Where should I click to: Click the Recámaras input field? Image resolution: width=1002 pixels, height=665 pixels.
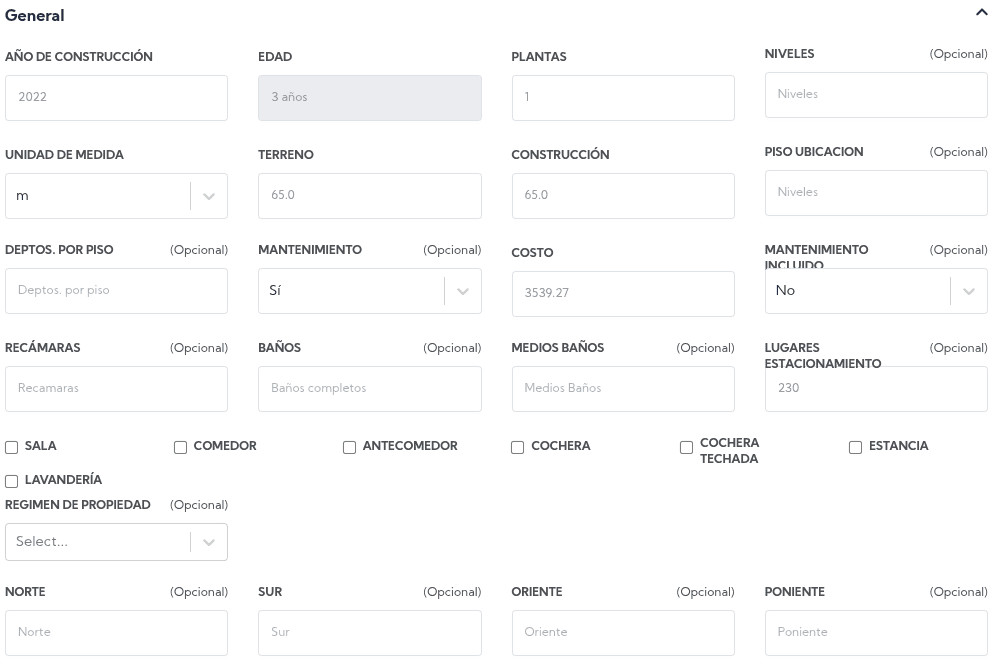click(116, 389)
